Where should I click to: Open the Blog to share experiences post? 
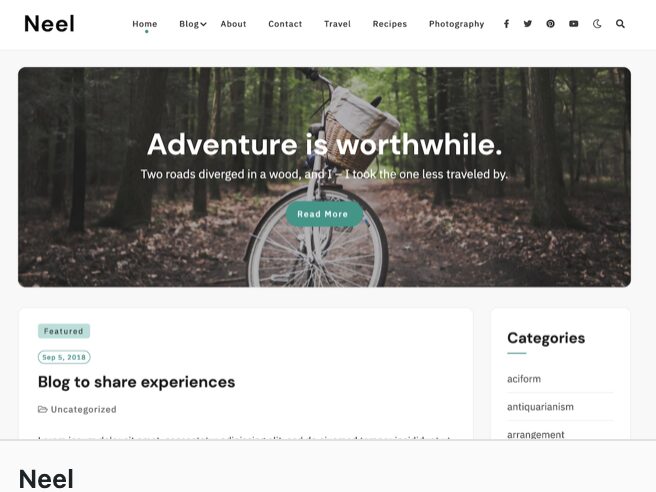pyautogui.click(x=136, y=382)
